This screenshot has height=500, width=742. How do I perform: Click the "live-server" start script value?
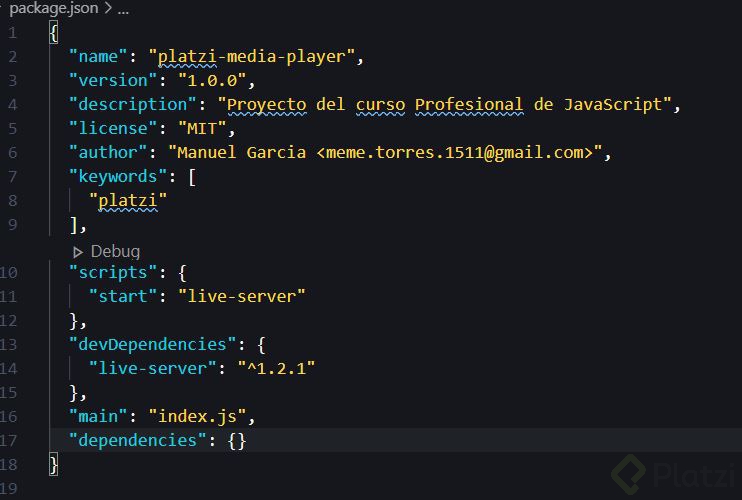[242, 297]
